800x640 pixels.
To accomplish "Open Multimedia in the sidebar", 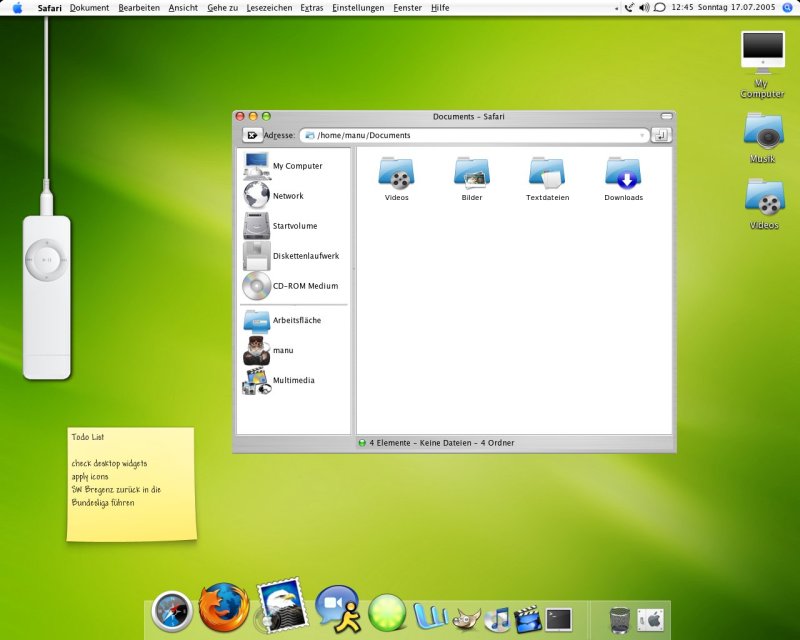I will [279, 380].
